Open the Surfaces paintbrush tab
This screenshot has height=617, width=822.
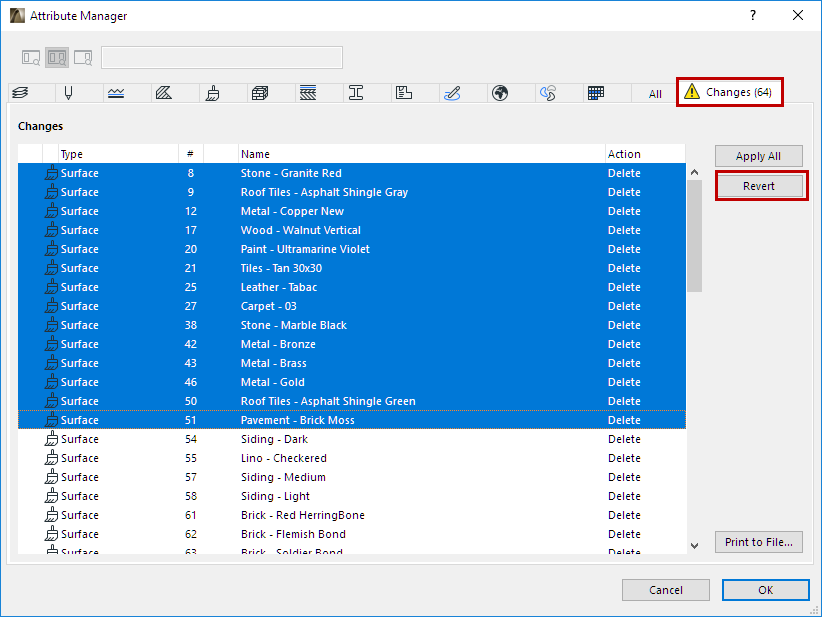pos(212,93)
